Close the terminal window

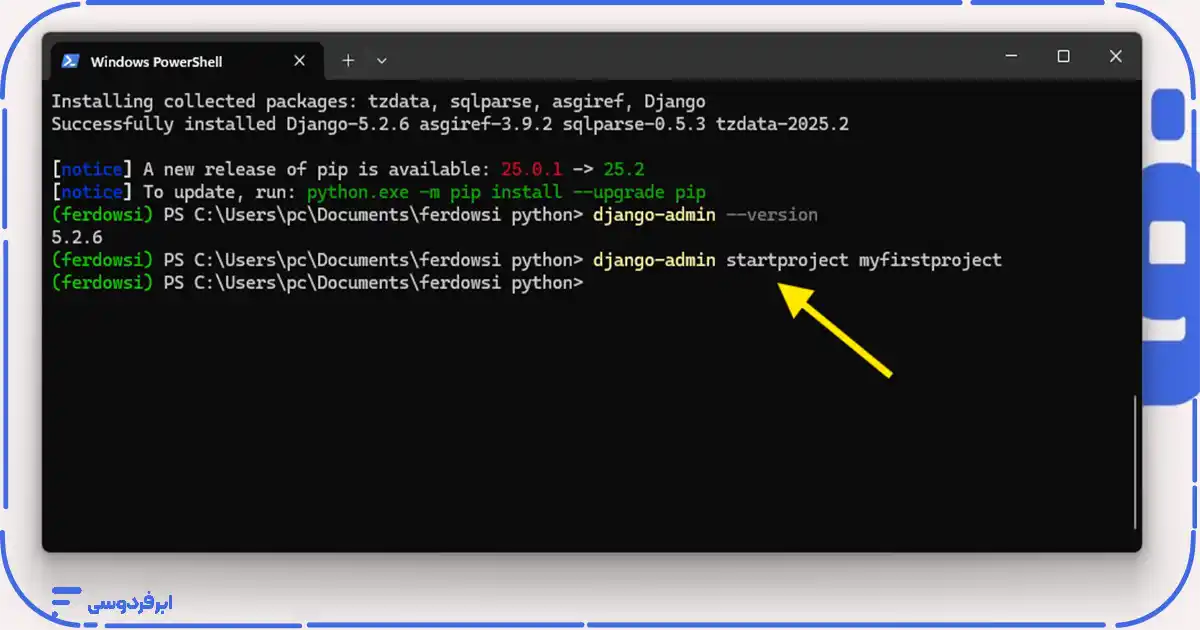point(1115,57)
